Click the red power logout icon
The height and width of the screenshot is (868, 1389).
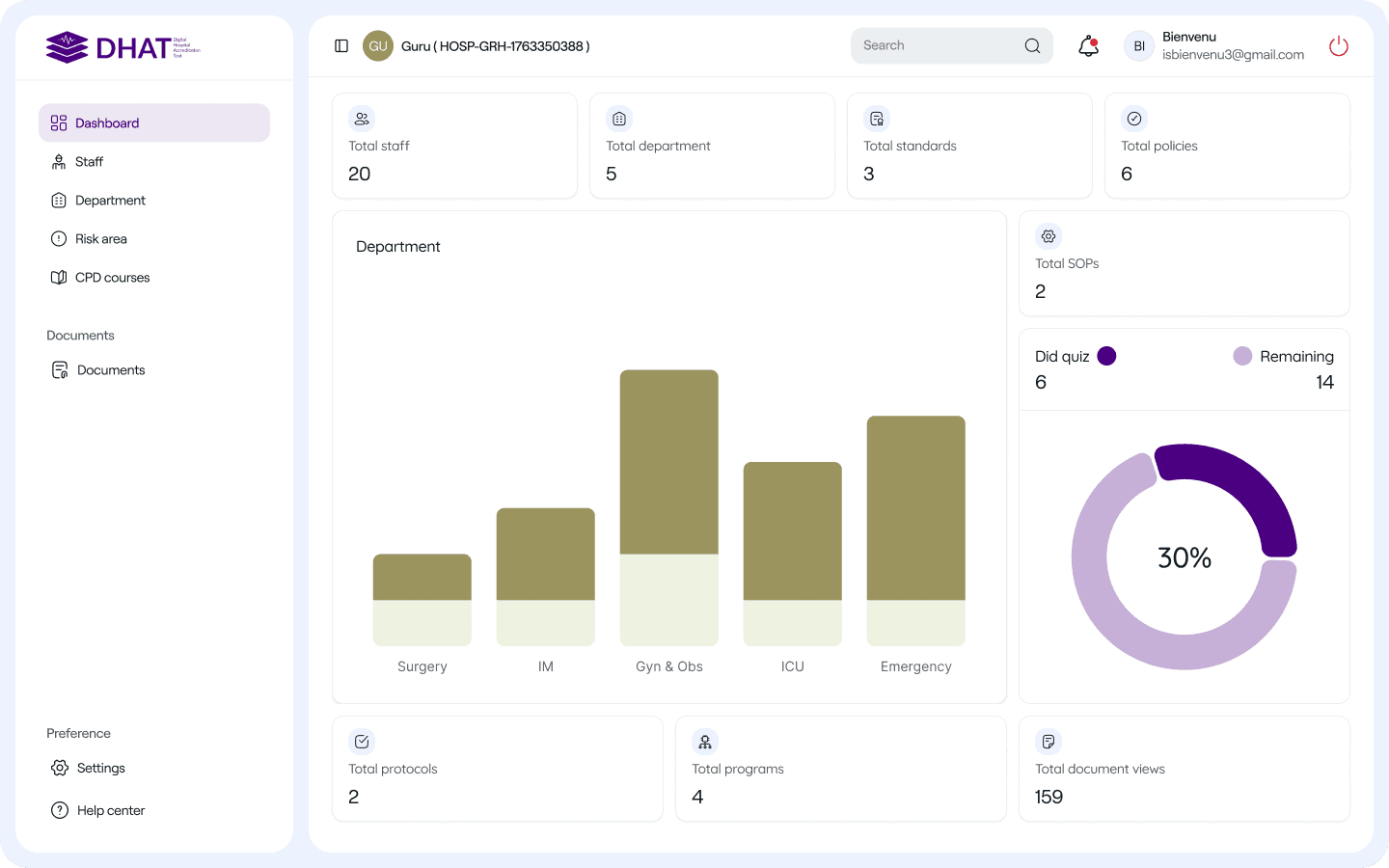click(1338, 46)
